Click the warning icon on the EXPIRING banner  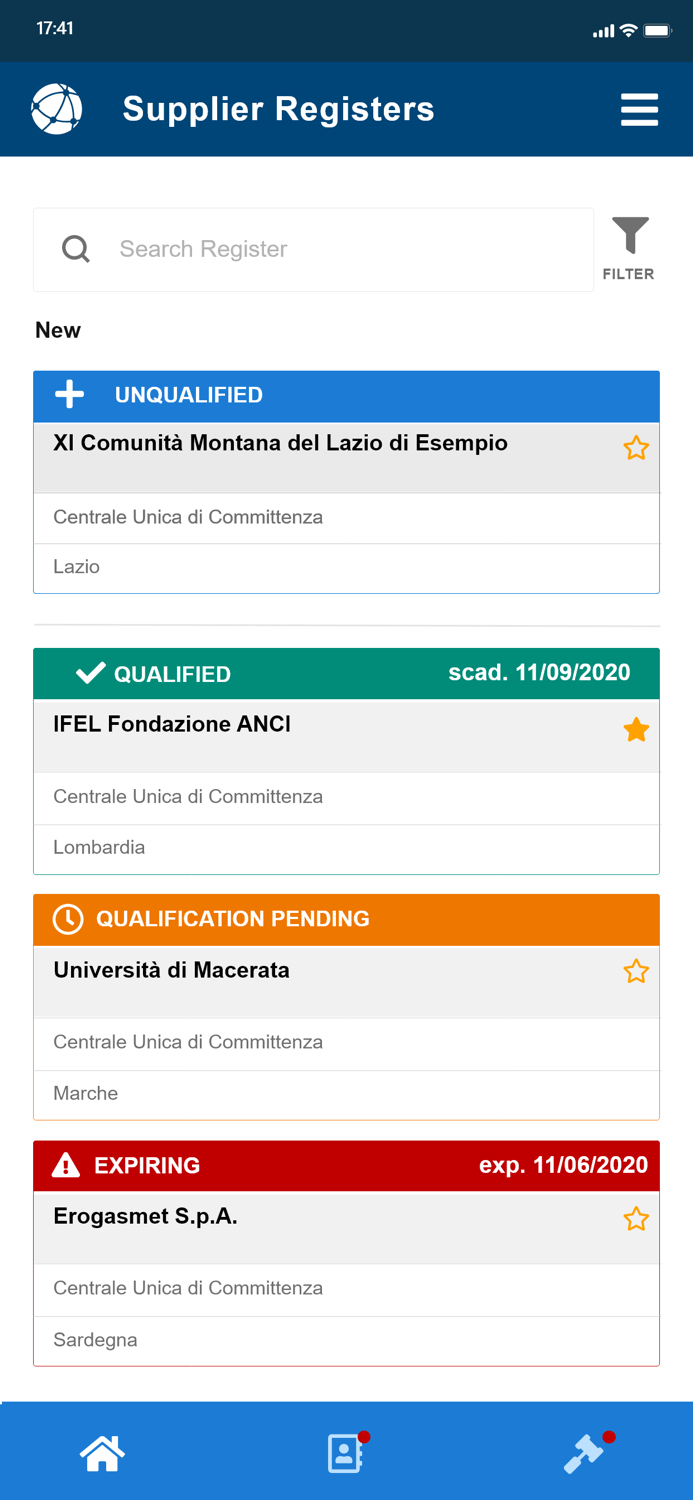click(68, 1165)
